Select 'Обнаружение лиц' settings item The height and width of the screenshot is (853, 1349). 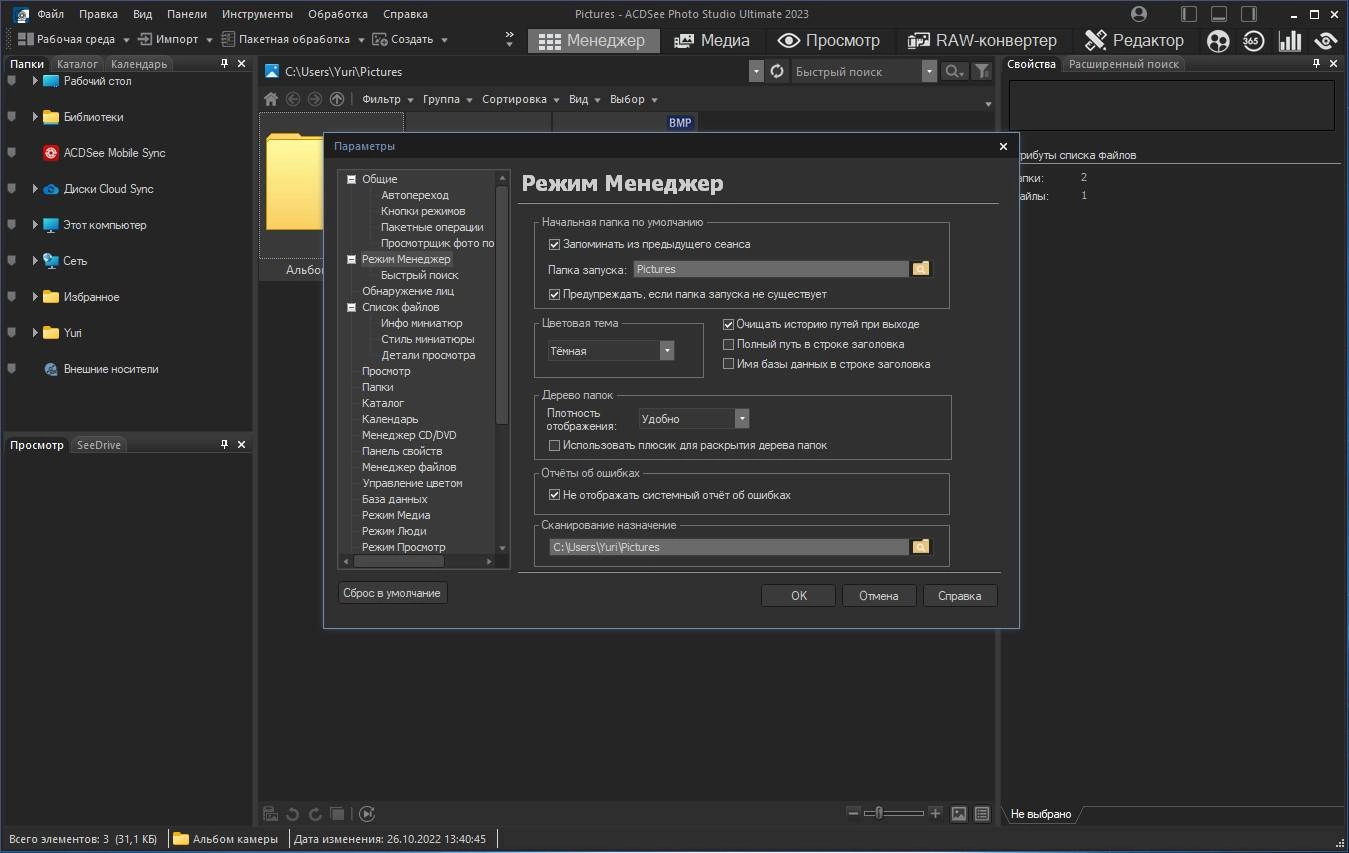(407, 291)
